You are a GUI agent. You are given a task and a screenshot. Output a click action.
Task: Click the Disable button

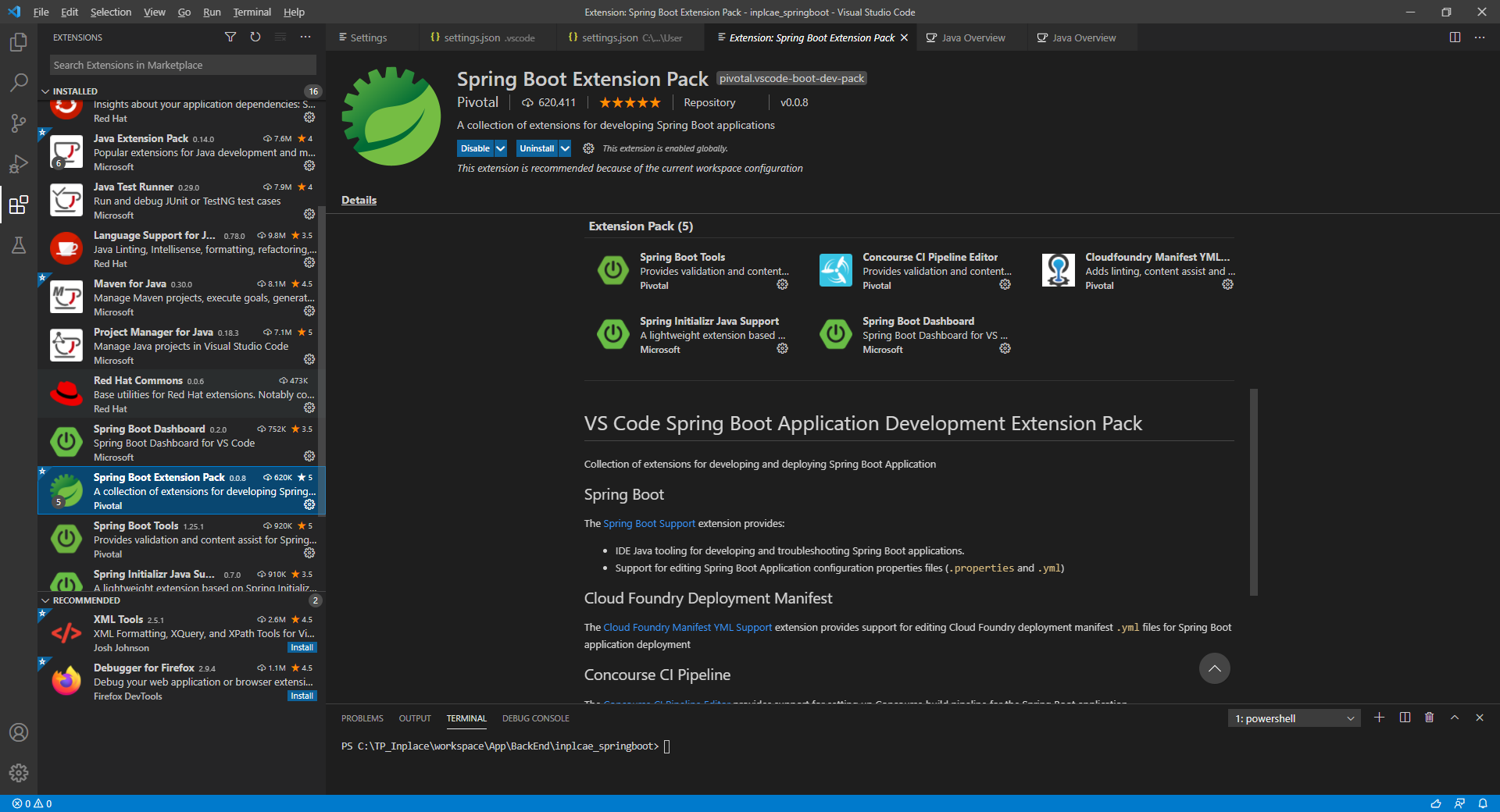475,148
